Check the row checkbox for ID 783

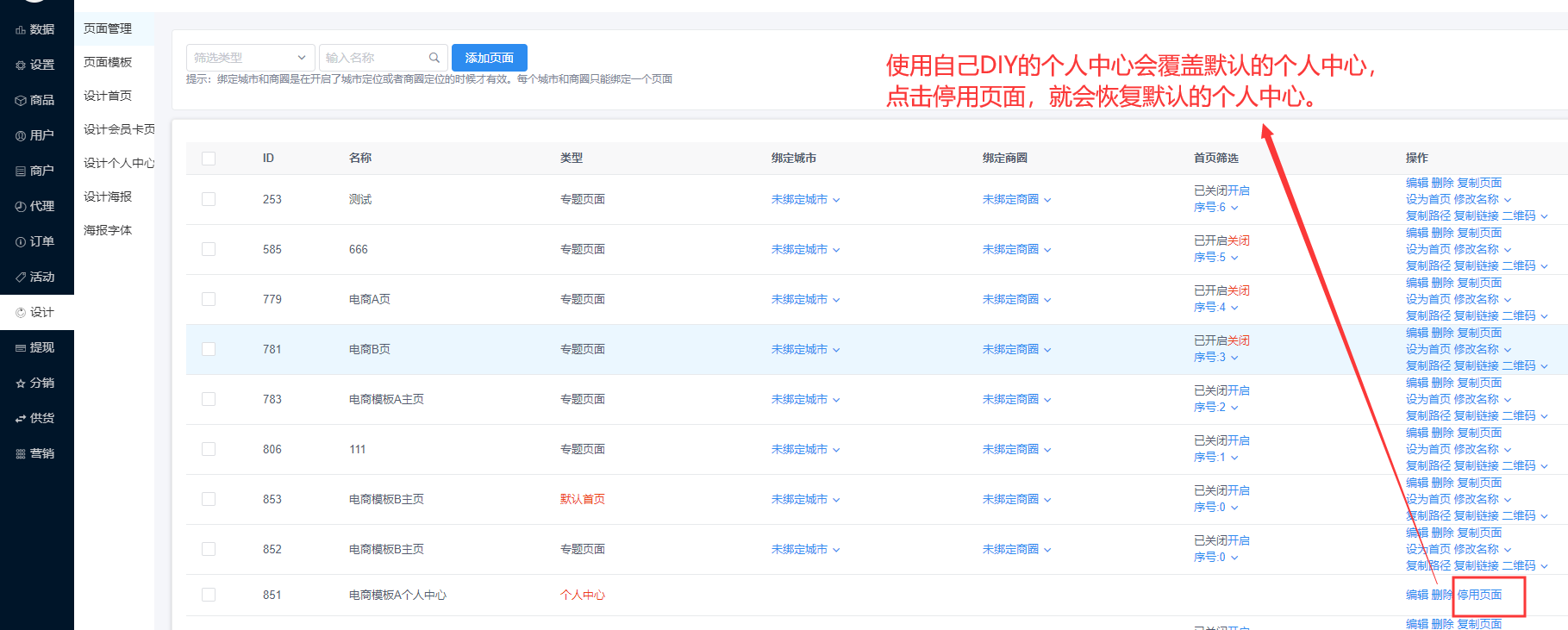coord(209,399)
